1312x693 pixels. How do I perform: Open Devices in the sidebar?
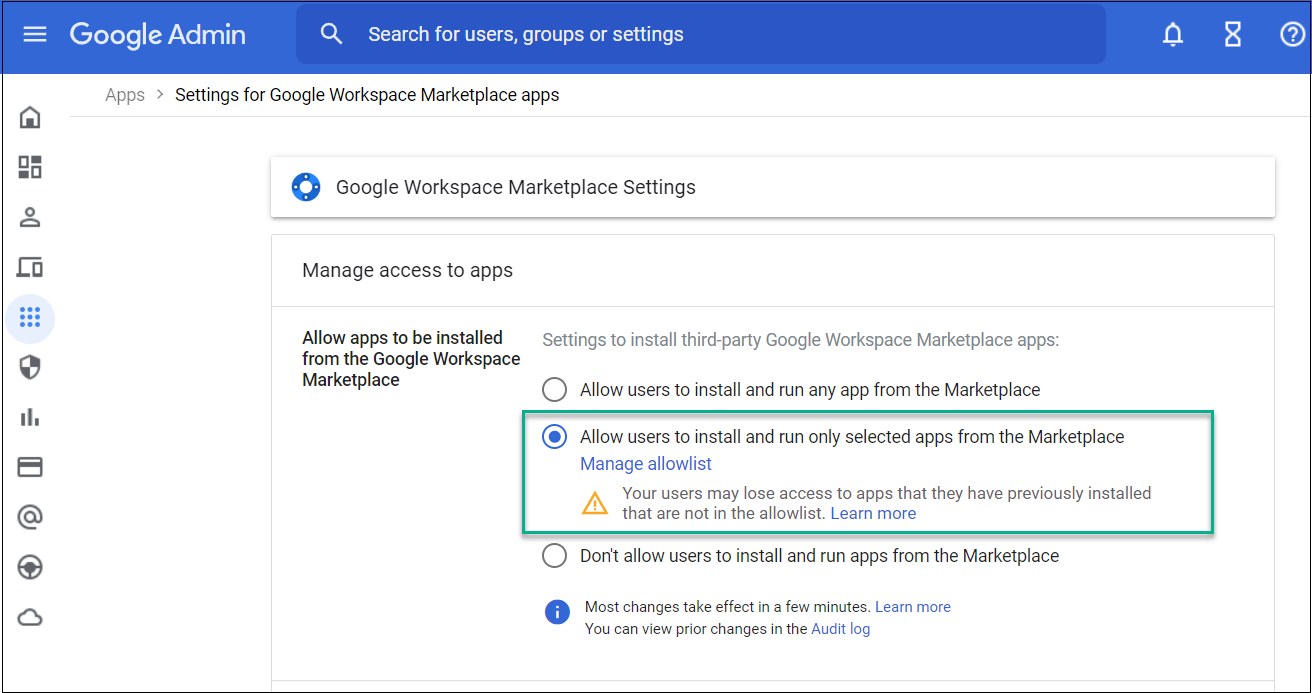click(x=30, y=267)
